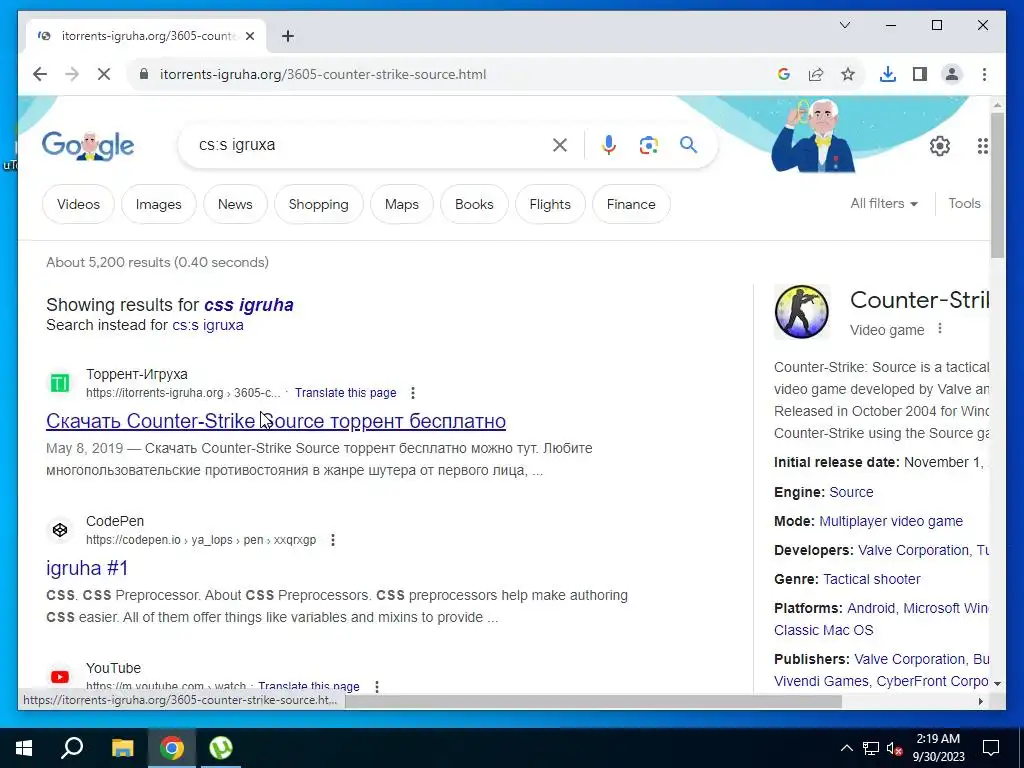Select the Flights filter

[x=550, y=204]
